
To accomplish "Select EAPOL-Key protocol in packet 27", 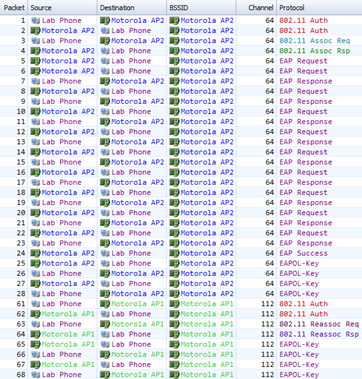I will click(x=299, y=284).
